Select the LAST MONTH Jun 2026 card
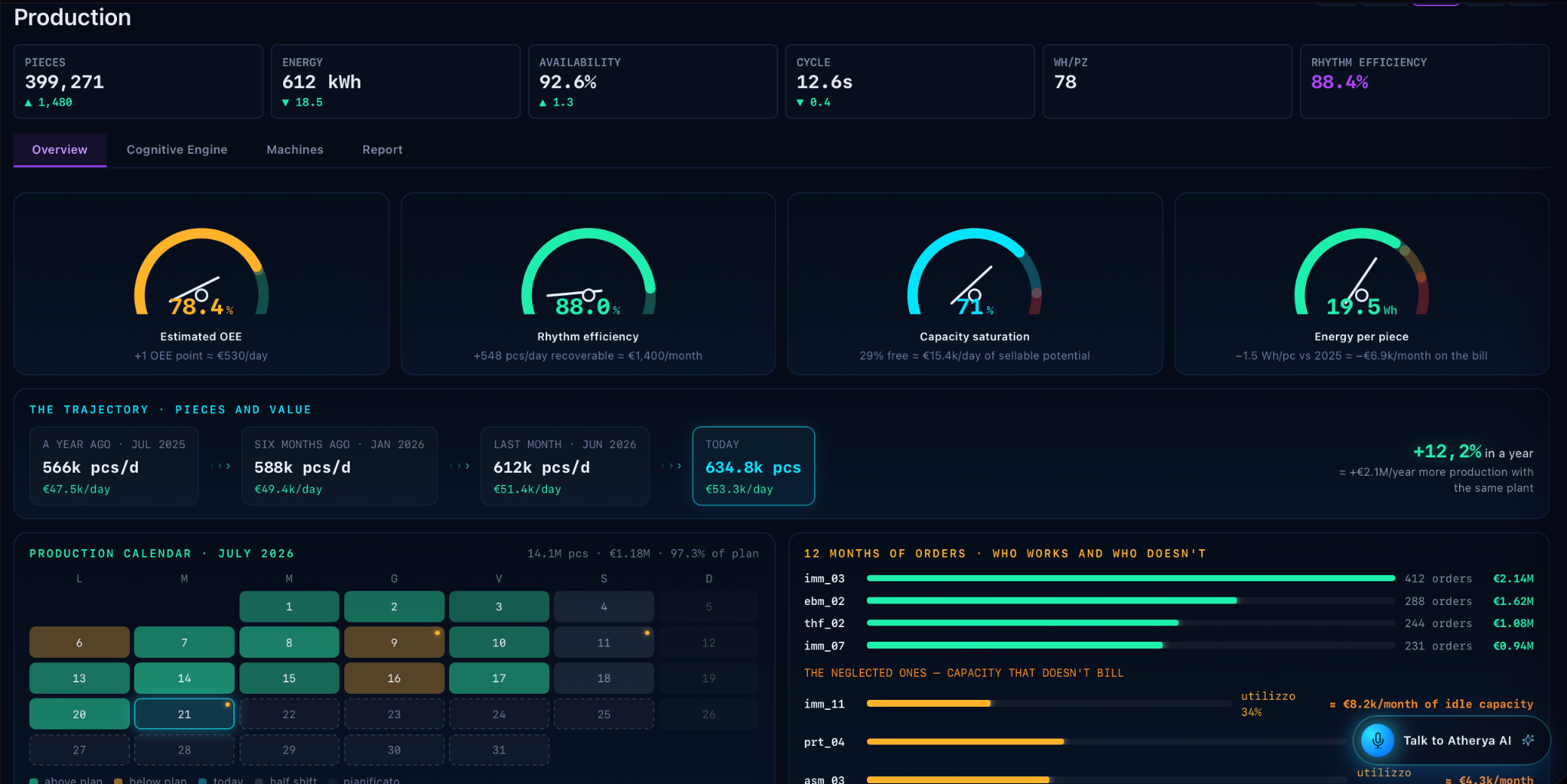This screenshot has height=784, width=1567. 565,466
